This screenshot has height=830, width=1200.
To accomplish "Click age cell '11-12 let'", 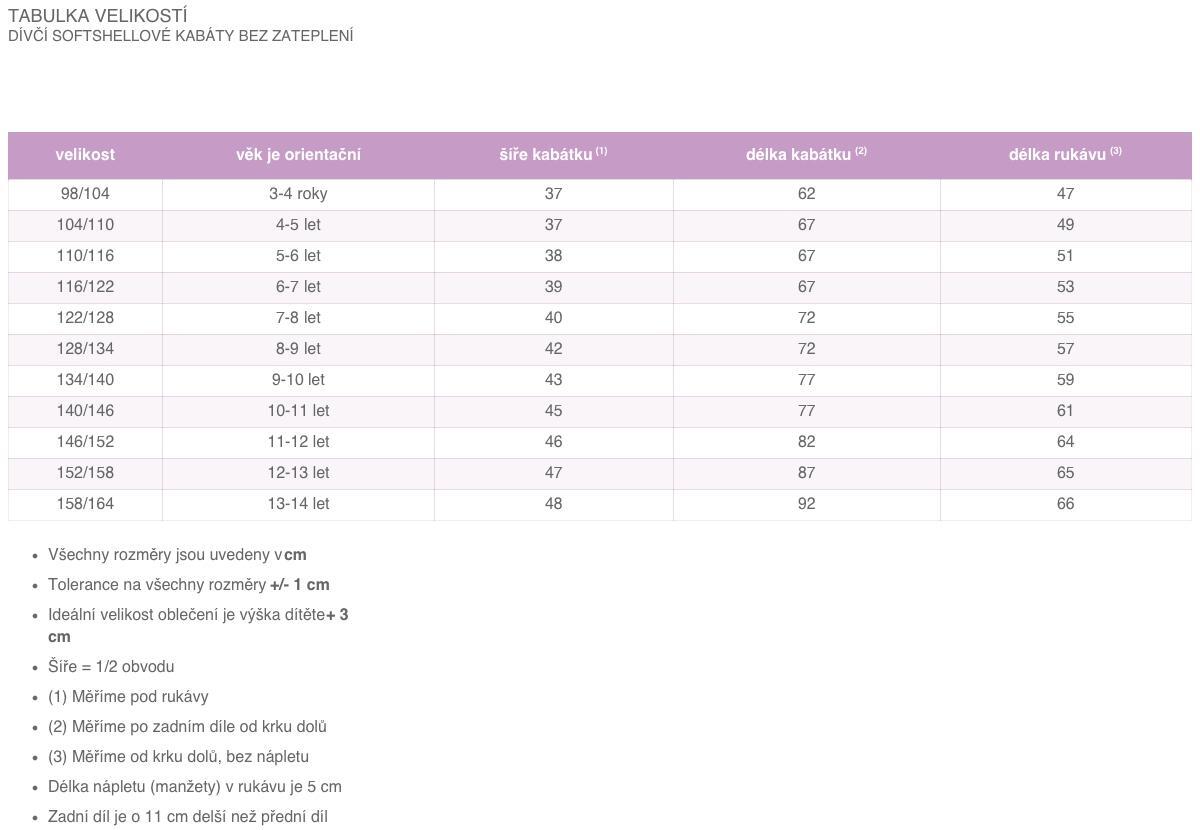I will point(298,442).
